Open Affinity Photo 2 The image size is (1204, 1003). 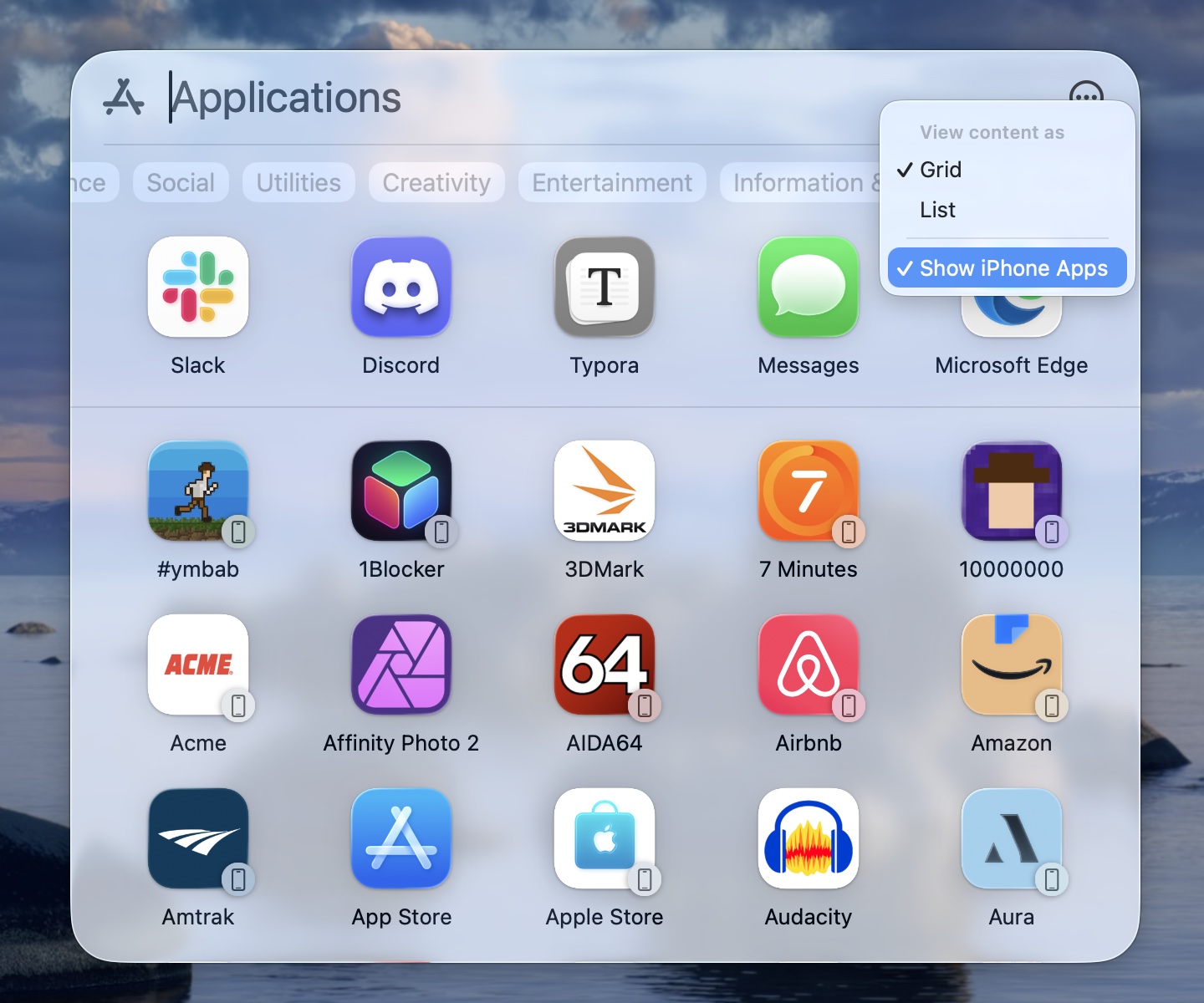[x=401, y=665]
